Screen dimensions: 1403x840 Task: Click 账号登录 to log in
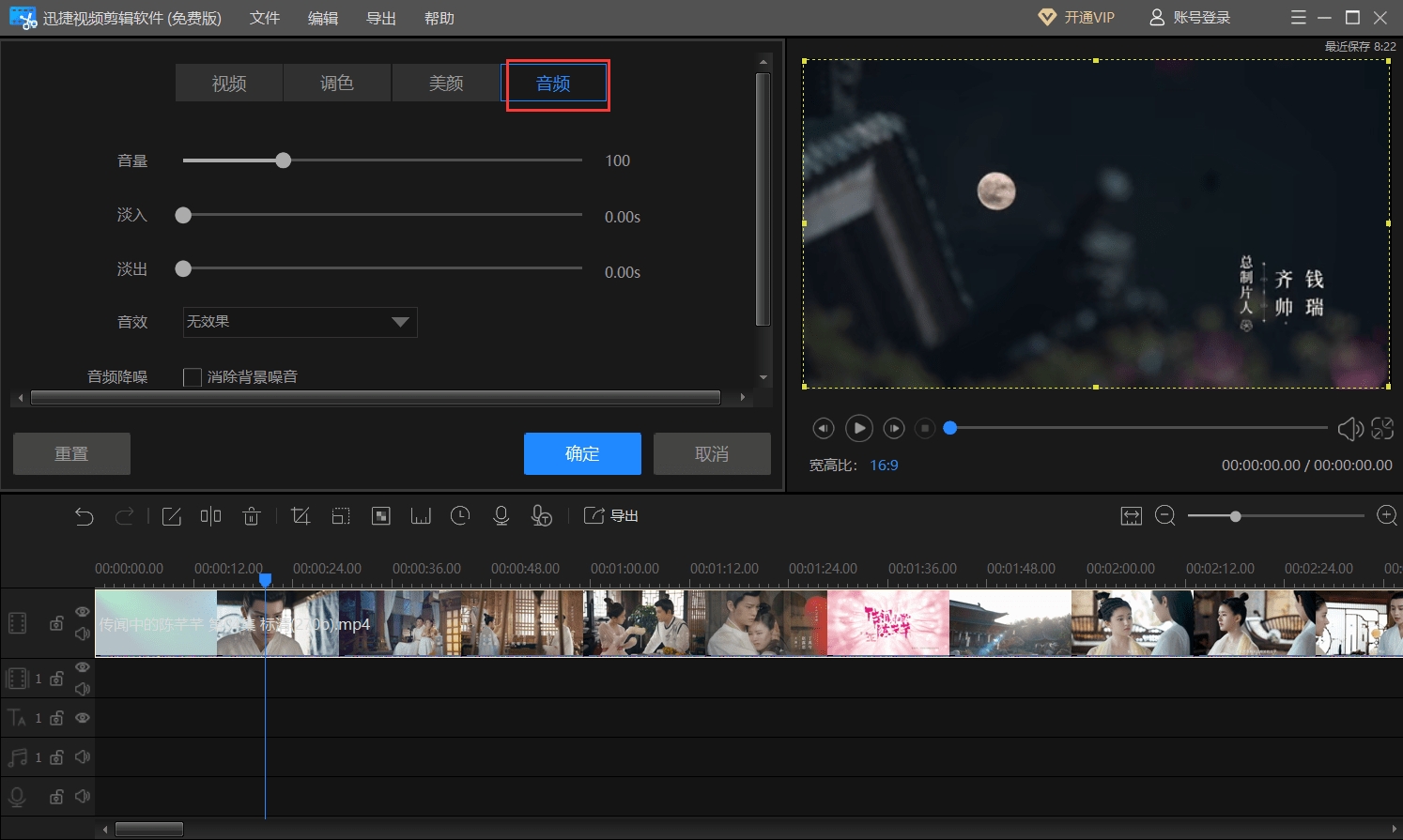(1190, 18)
